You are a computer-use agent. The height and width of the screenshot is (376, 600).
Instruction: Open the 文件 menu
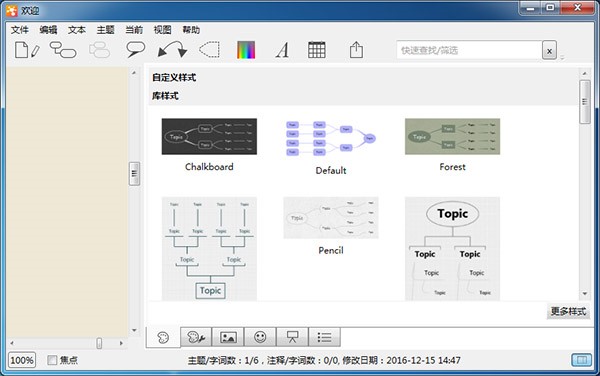[x=20, y=30]
